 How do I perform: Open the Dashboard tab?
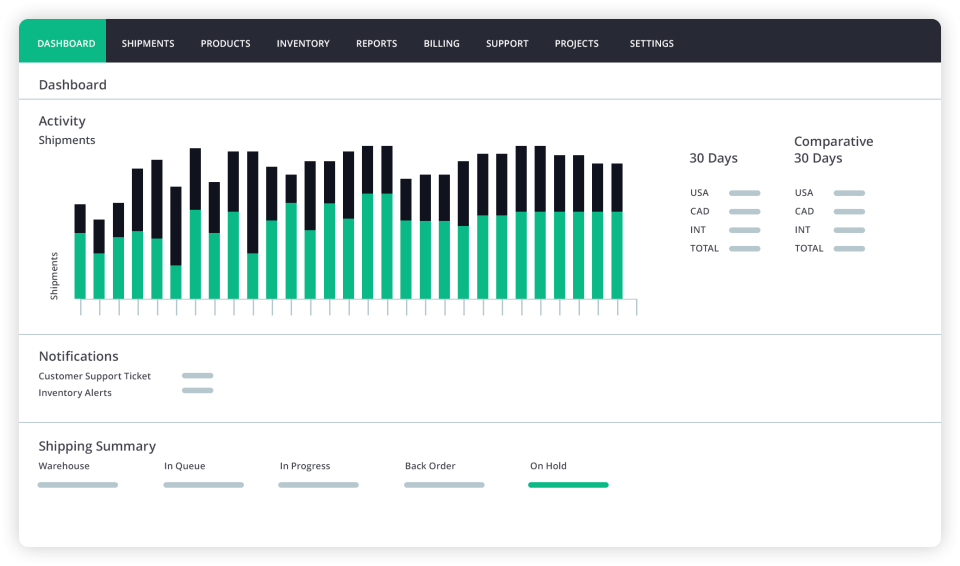(62, 40)
